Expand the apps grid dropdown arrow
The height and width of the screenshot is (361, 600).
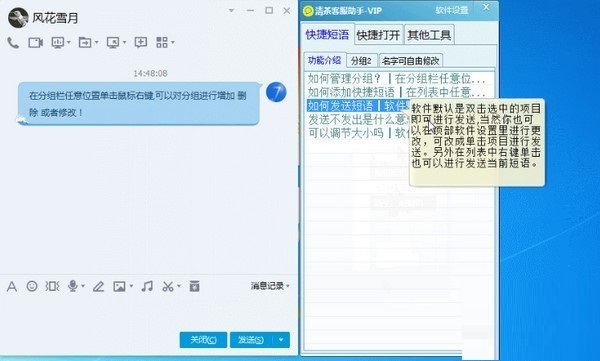tap(173, 42)
